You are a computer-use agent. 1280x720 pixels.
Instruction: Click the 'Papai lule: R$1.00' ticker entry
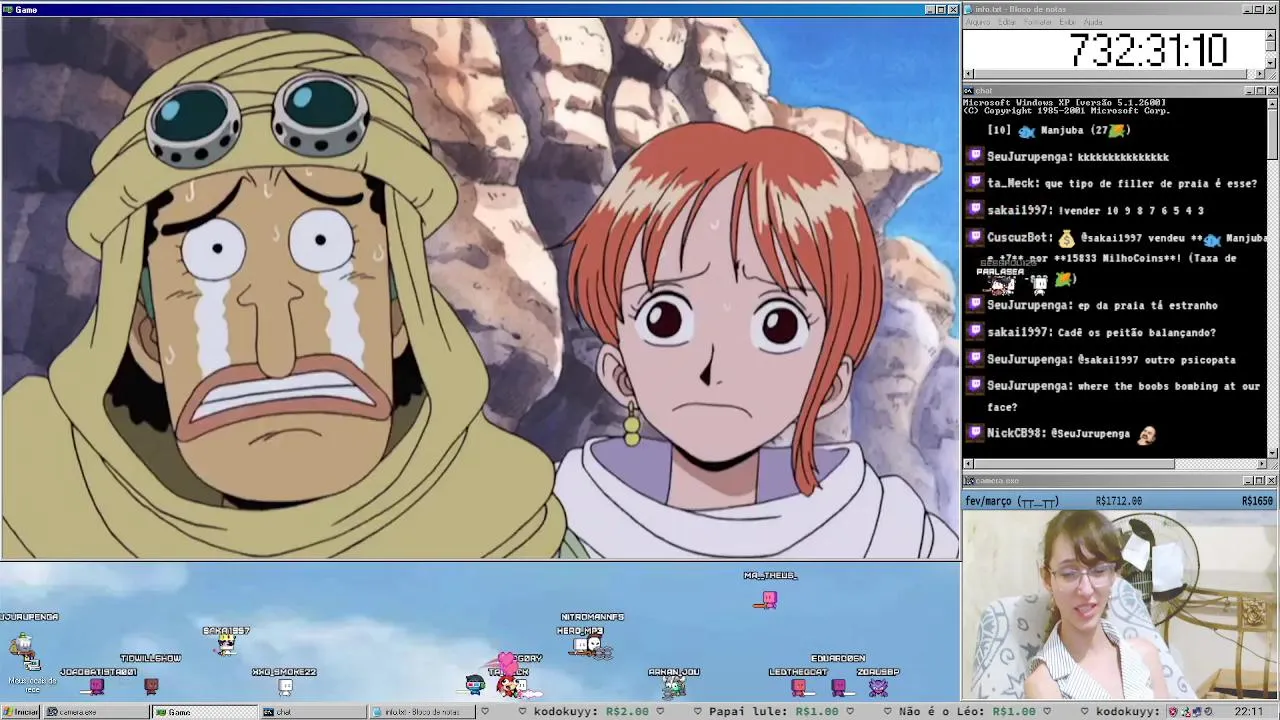pyautogui.click(x=774, y=712)
